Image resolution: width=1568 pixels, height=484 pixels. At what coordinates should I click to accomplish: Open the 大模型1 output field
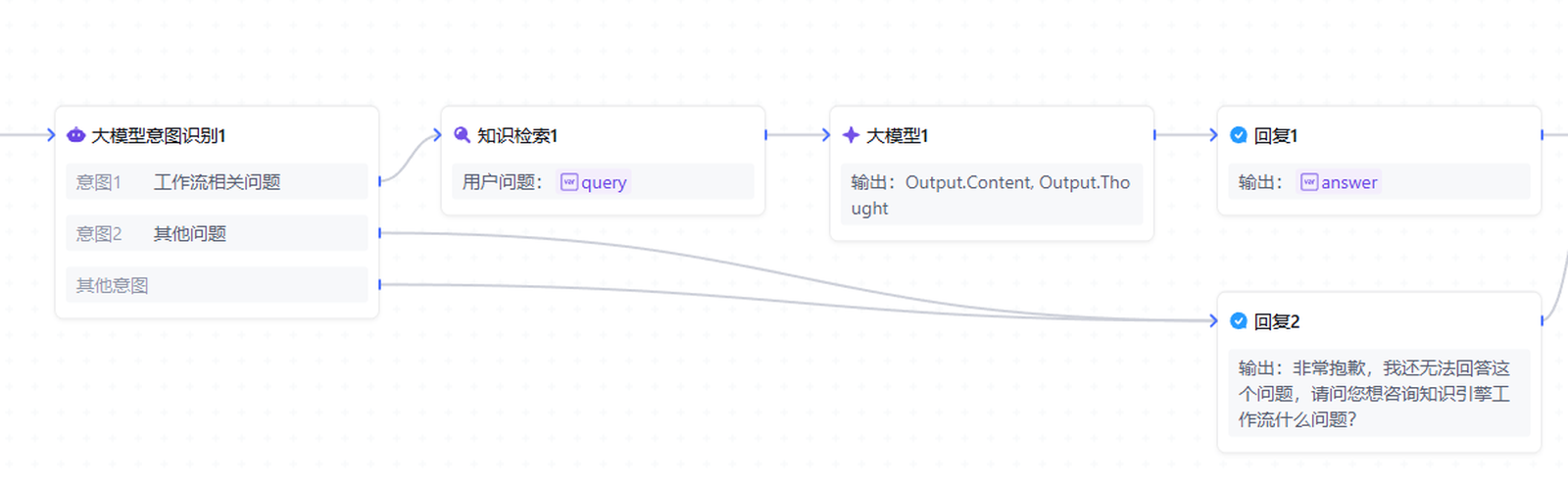pyautogui.click(x=991, y=195)
